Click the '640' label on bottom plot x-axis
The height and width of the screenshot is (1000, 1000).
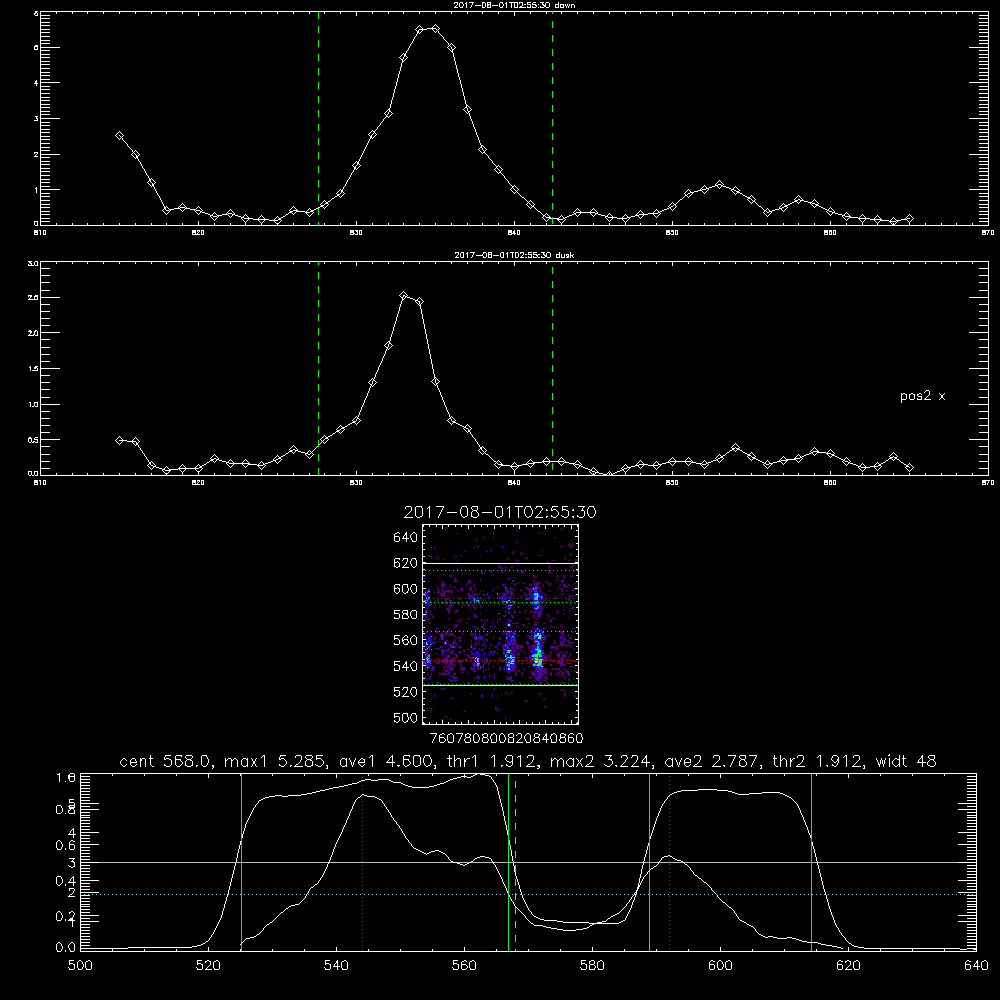[976, 966]
